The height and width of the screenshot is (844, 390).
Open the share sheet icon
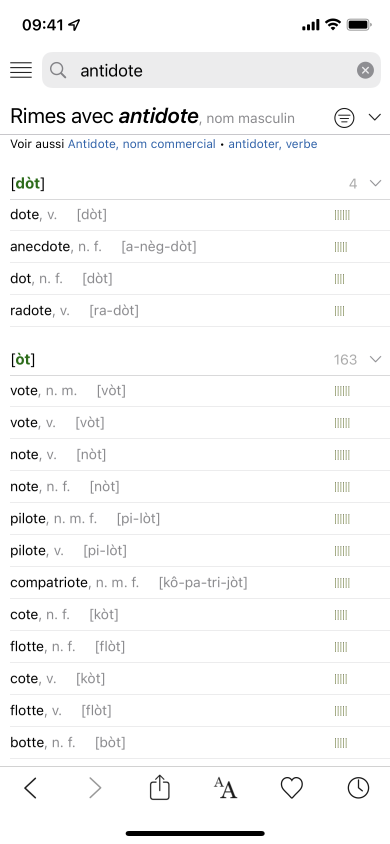[x=160, y=788]
